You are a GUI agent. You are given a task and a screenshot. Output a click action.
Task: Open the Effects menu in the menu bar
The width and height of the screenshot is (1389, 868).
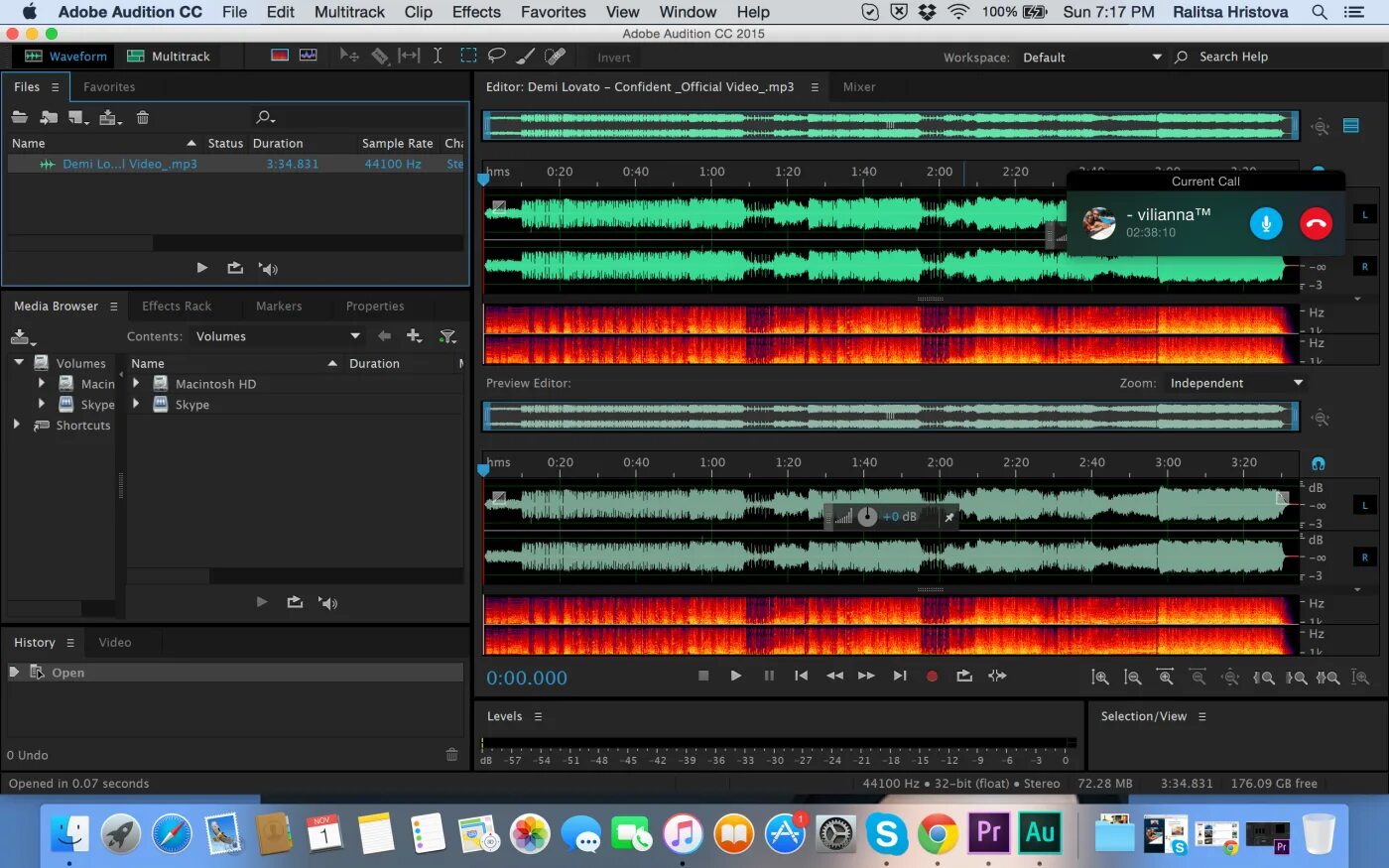(x=476, y=12)
